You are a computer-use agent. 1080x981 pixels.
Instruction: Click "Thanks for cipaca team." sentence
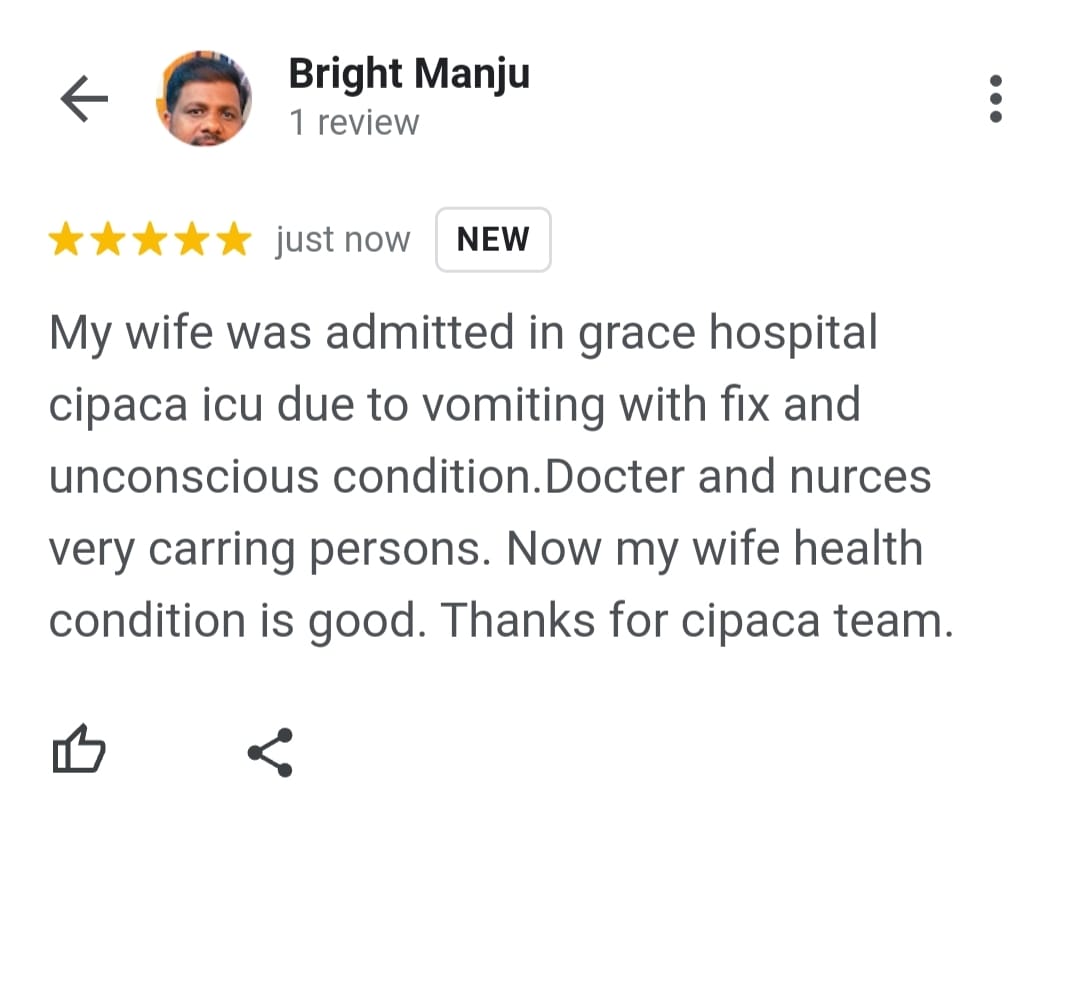pyautogui.click(x=697, y=621)
